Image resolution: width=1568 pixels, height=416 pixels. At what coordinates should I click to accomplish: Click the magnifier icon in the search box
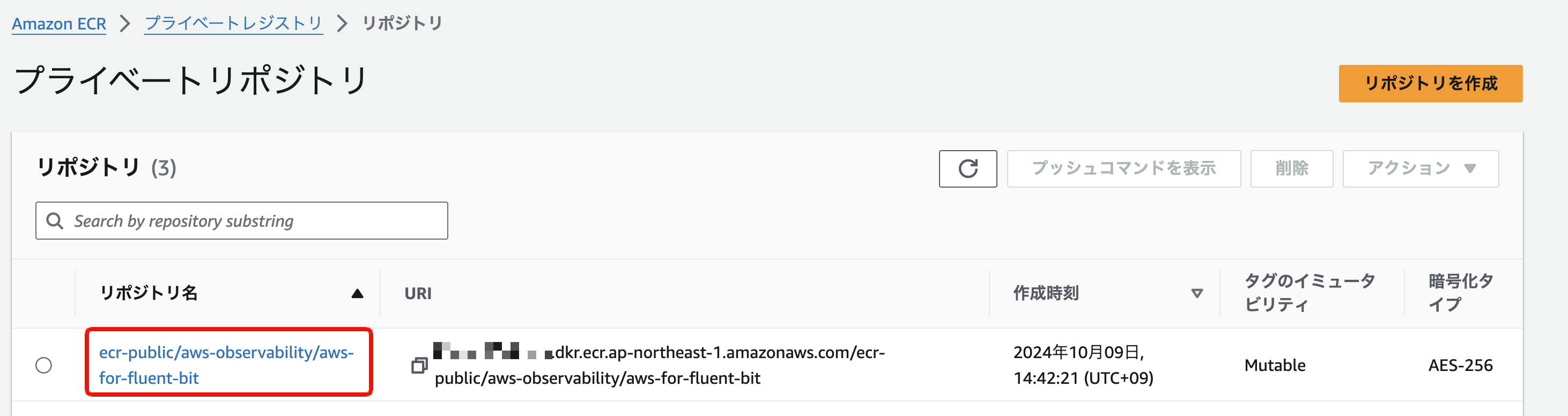[x=55, y=221]
